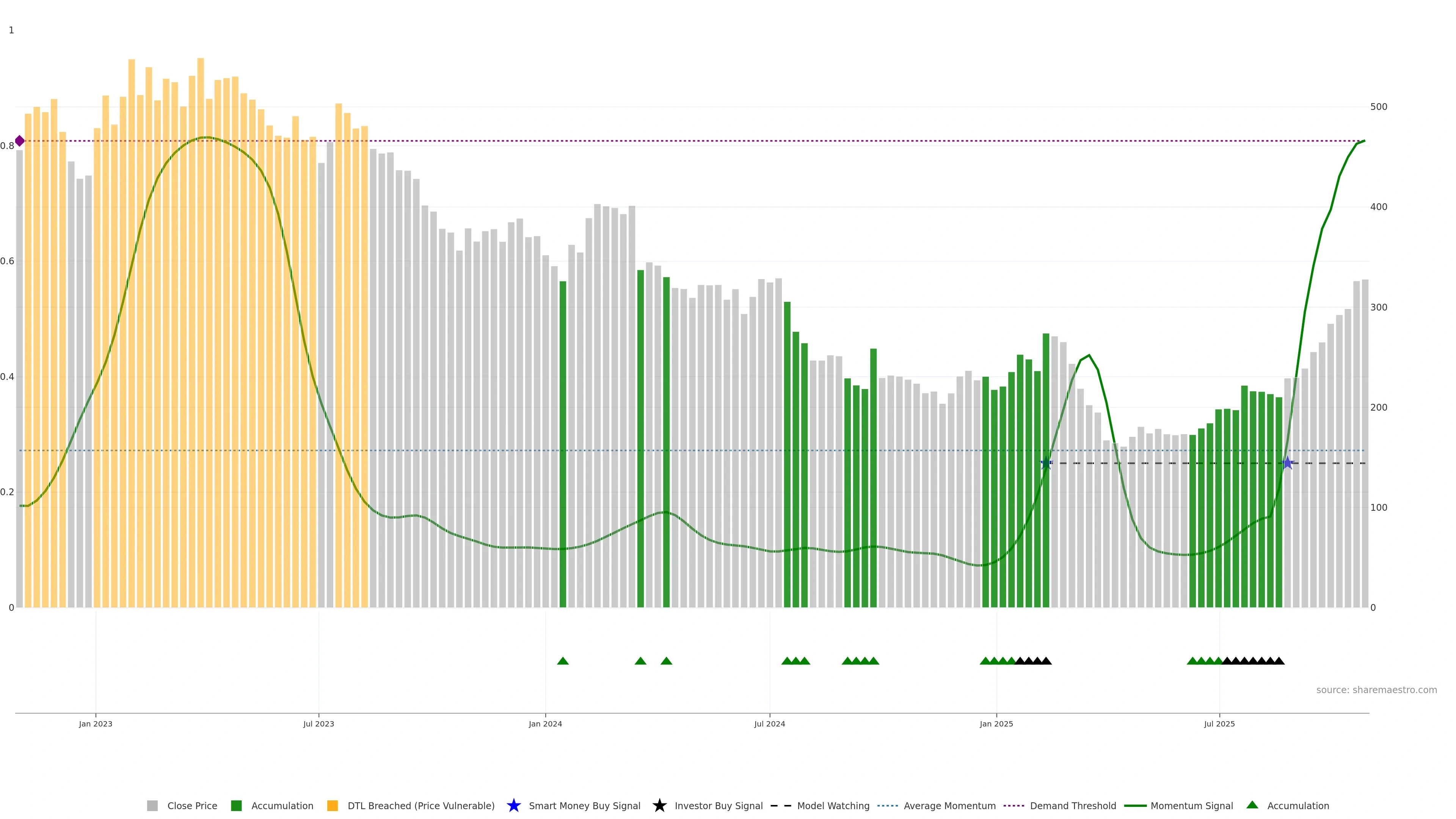Click the blue star near August 2025
This screenshot has height=819, width=1456.
click(x=1288, y=463)
